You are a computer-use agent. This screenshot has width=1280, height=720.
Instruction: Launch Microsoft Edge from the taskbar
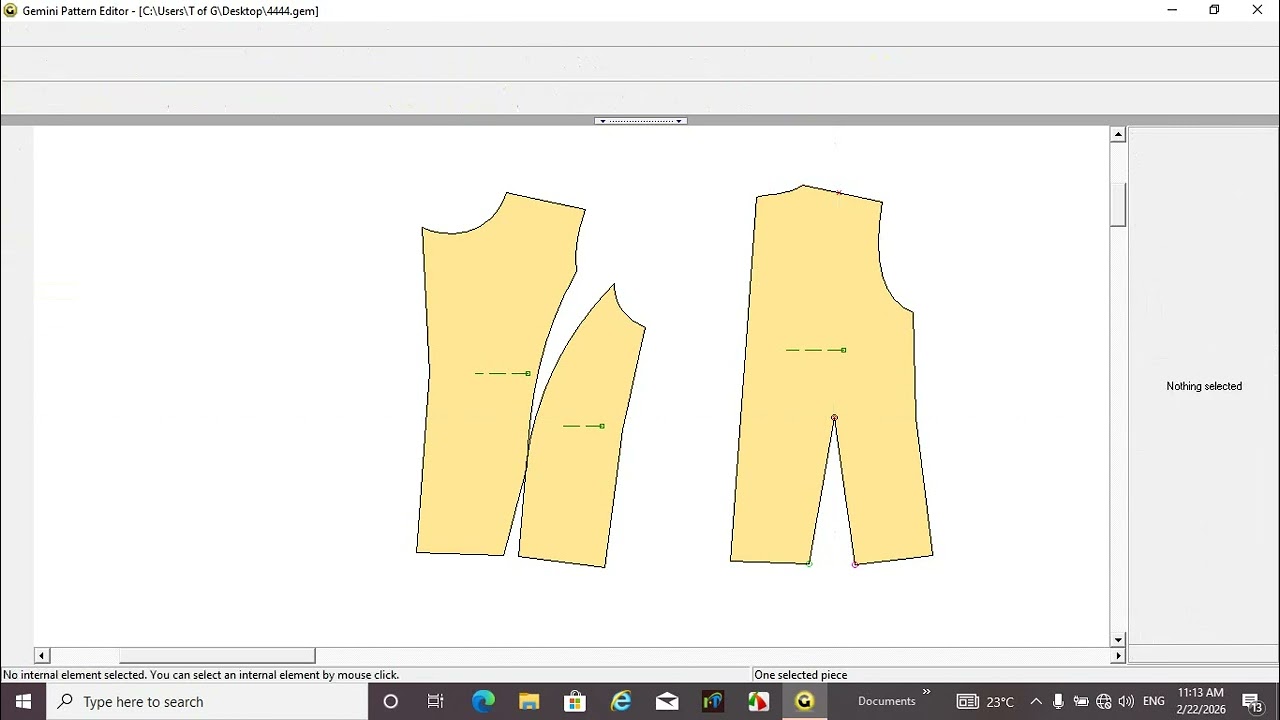(483, 701)
